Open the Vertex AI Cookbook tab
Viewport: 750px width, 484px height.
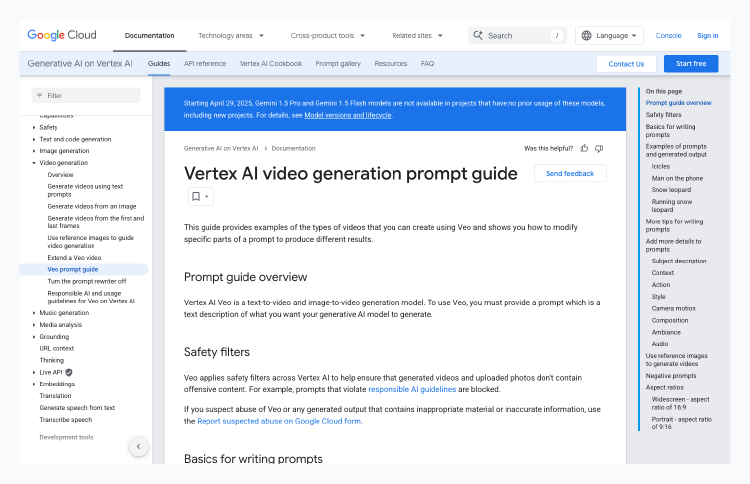click(x=271, y=64)
